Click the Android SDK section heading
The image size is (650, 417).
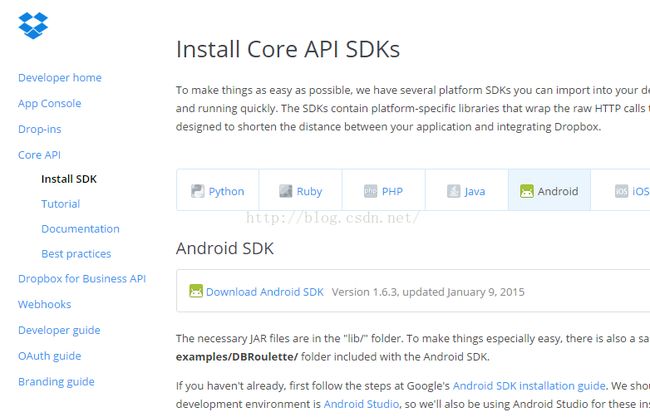tap(225, 248)
